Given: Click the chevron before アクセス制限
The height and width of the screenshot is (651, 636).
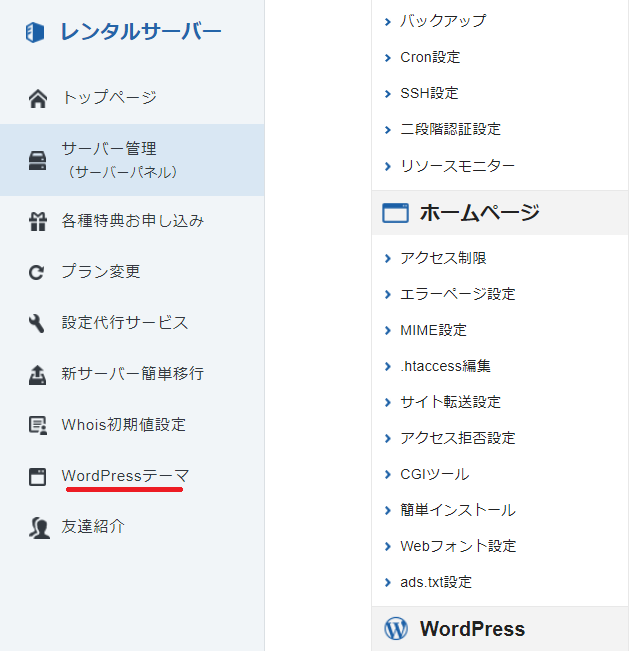Looking at the screenshot, I should coord(388,259).
